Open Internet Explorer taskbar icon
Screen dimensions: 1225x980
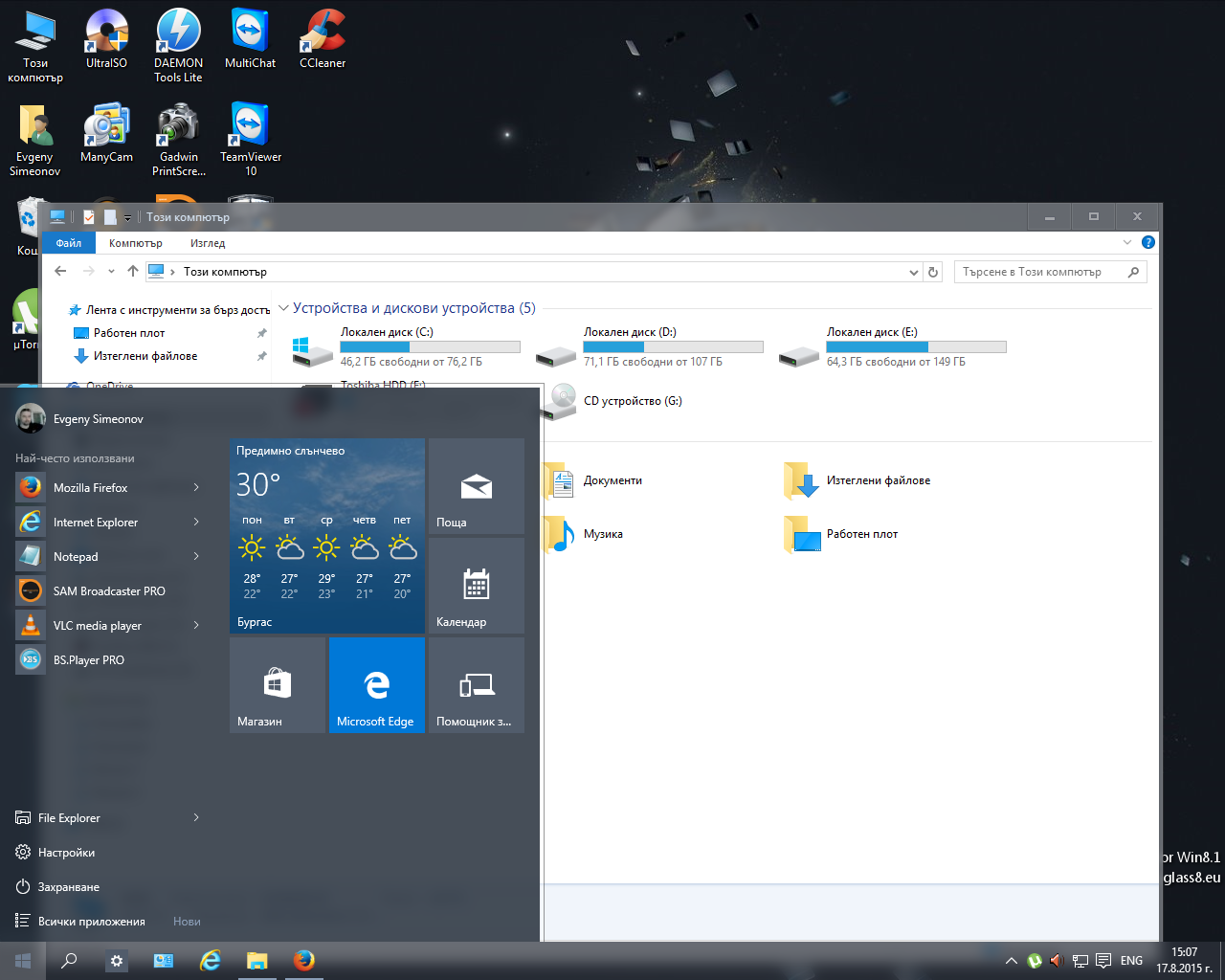[x=211, y=961]
